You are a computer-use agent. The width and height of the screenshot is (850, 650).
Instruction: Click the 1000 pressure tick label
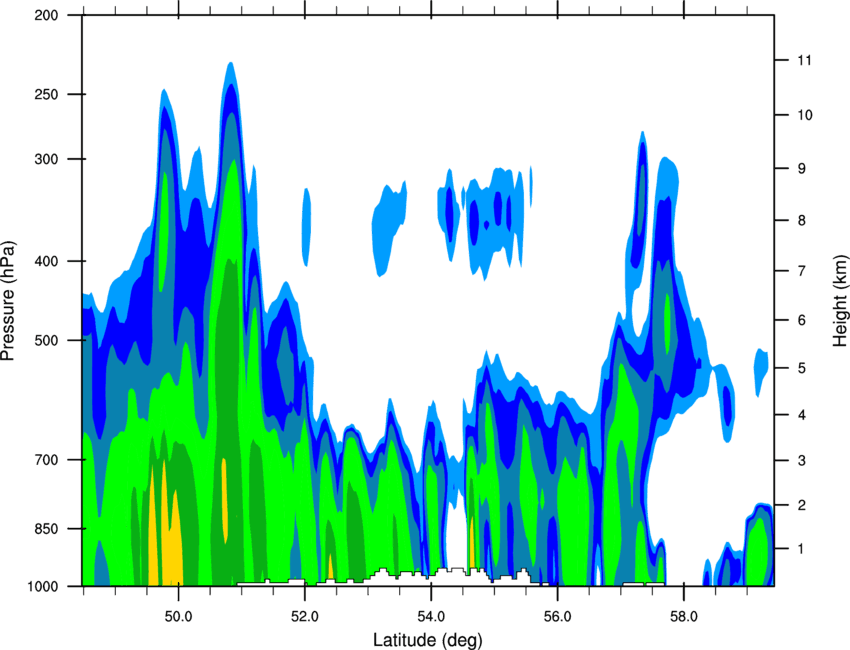pyautogui.click(x=42, y=587)
